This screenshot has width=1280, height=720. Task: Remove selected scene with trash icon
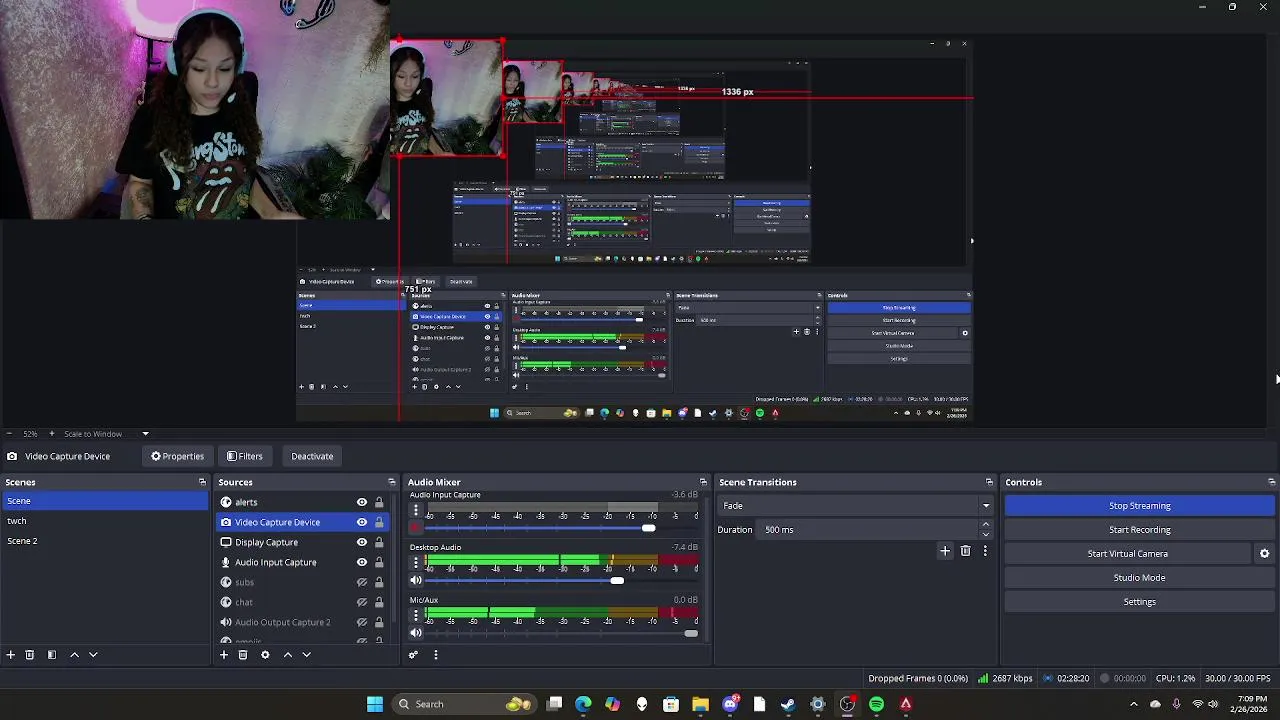pos(30,655)
